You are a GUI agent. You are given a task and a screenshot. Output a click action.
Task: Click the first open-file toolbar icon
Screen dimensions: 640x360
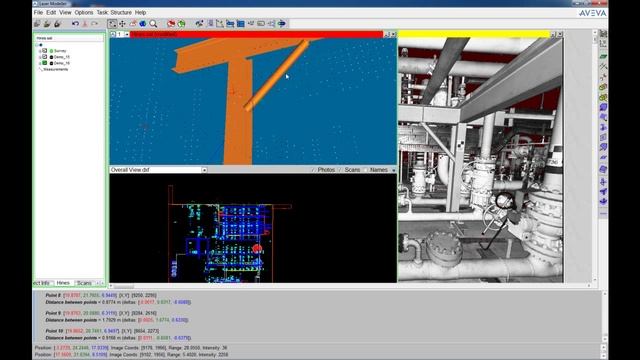coord(38,24)
